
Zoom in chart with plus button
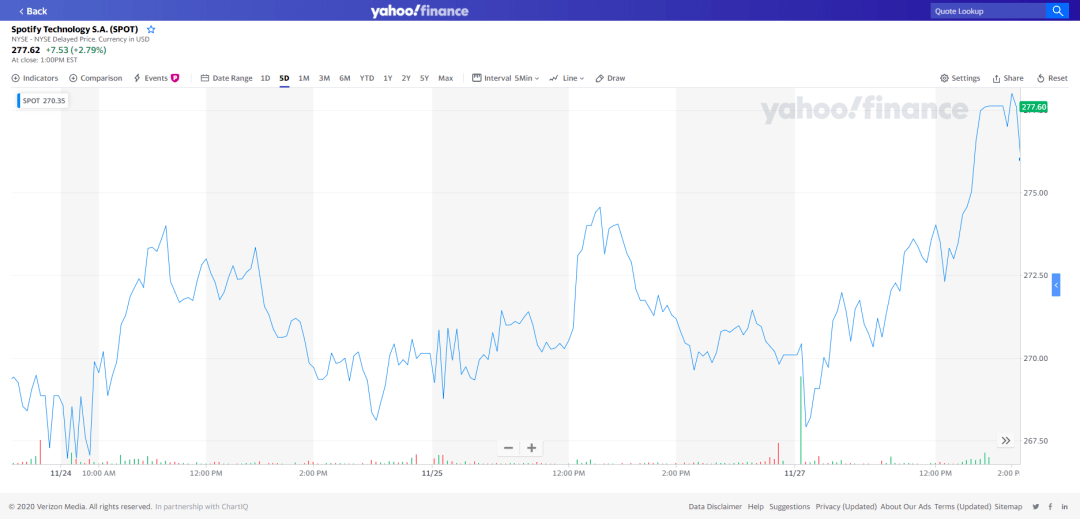tap(532, 448)
